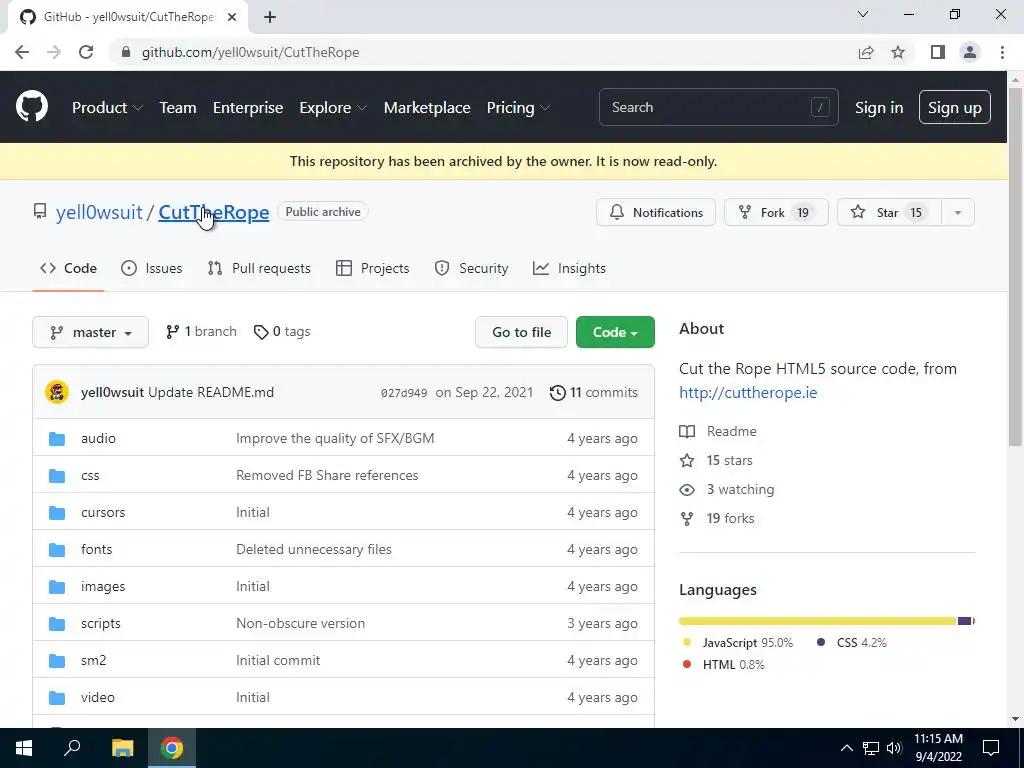
Task: Switch to the Projects tab
Action: click(372, 268)
